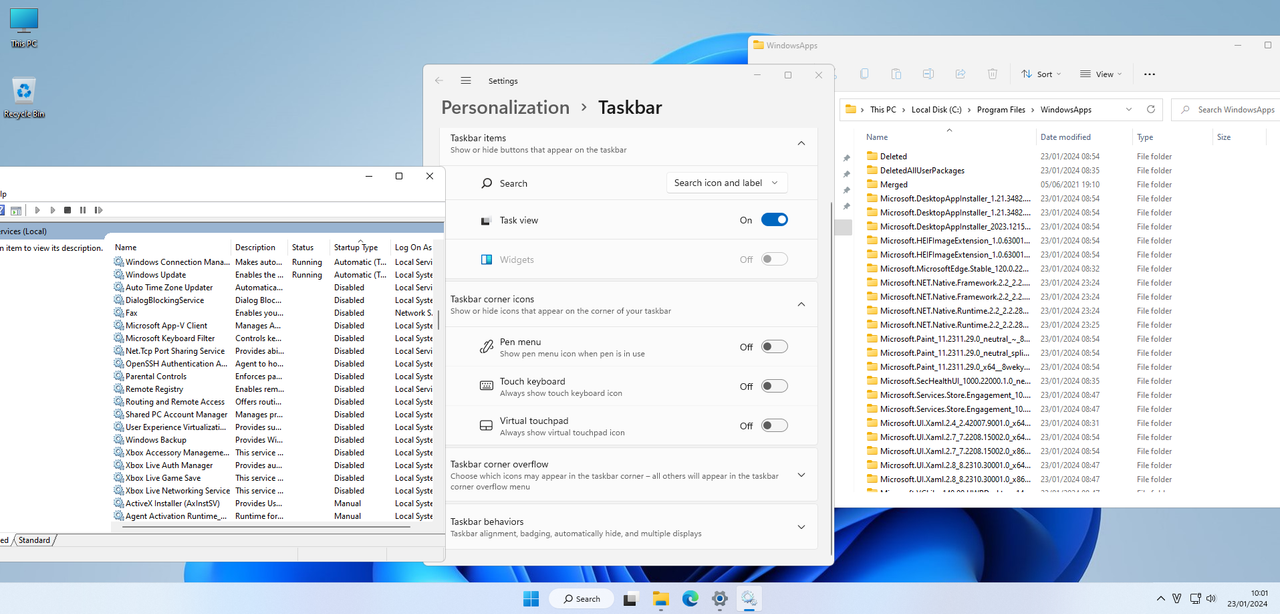Click the Start service play icon in Services toolbar
Screen dimensions: 1280x614
click(38, 210)
